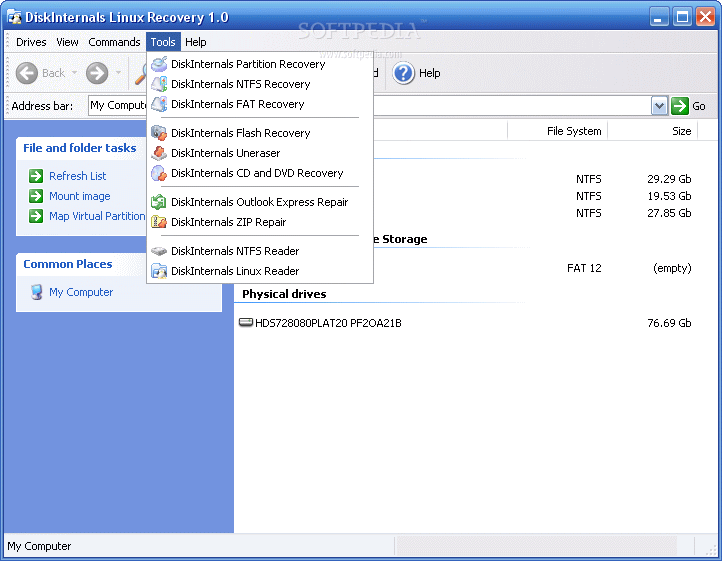Select DiskInternals ZIP Repair
Screen dimensions: 722x561
click(x=260, y=222)
